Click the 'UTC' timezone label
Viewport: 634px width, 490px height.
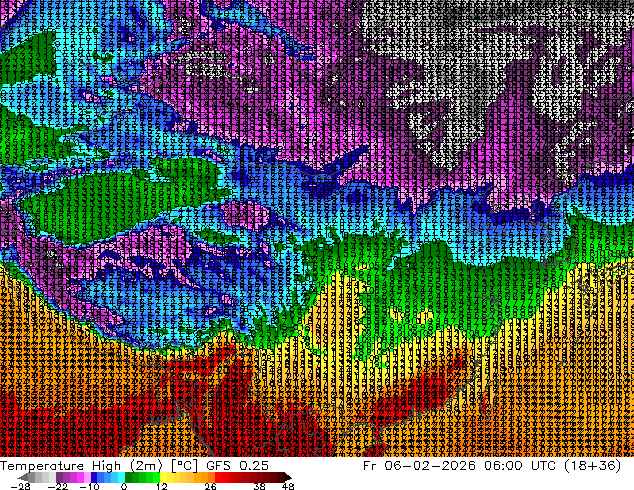(545, 466)
